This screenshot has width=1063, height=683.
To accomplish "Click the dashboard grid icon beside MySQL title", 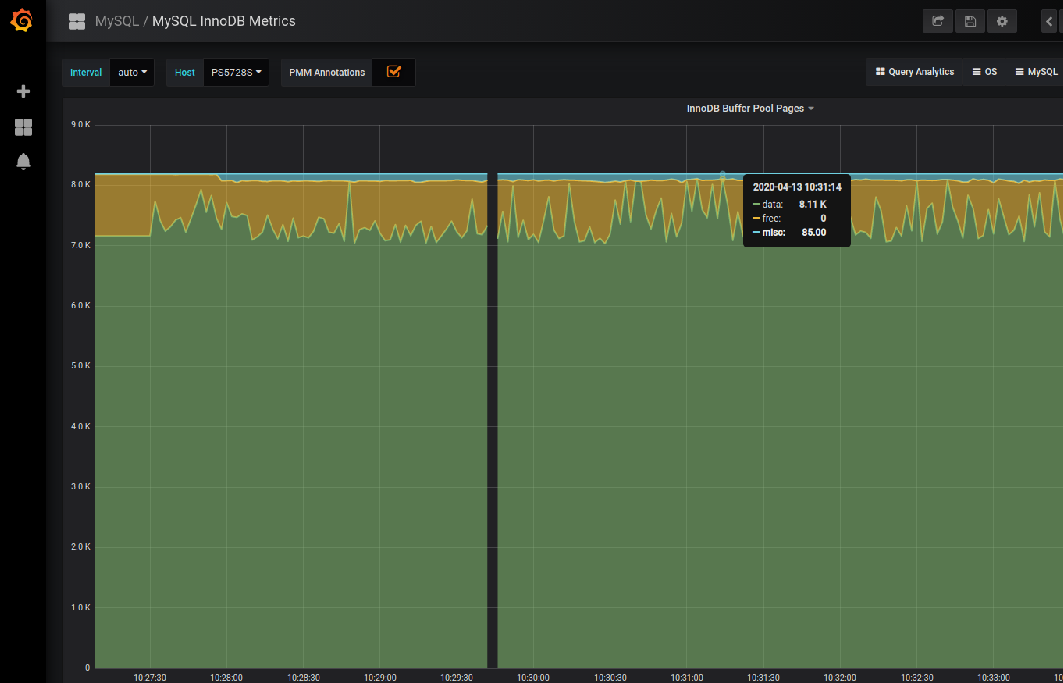I will pos(76,21).
